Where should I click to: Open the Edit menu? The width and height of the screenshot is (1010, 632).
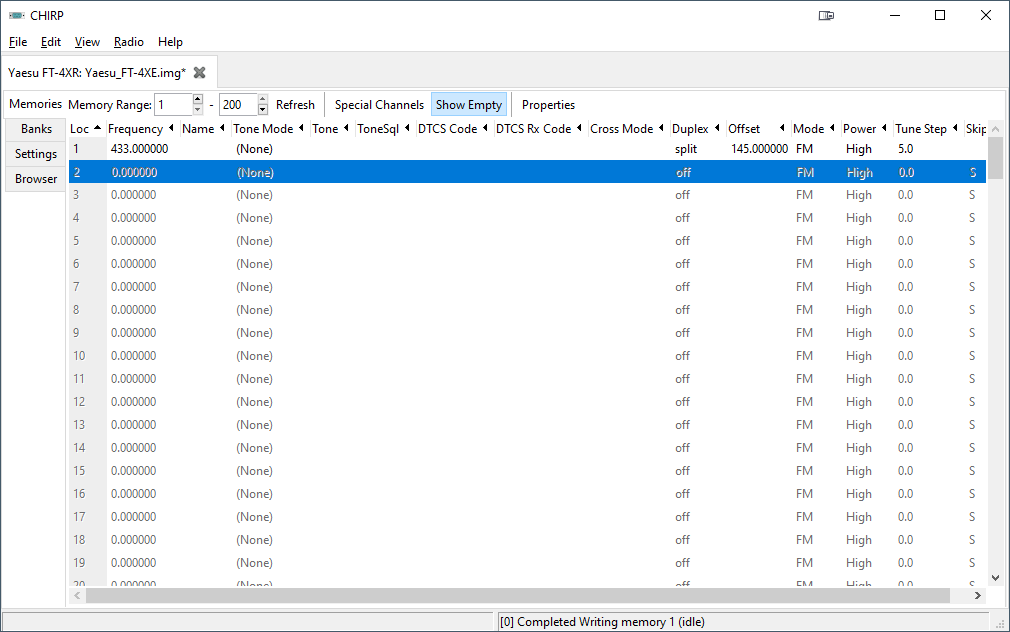[51, 42]
